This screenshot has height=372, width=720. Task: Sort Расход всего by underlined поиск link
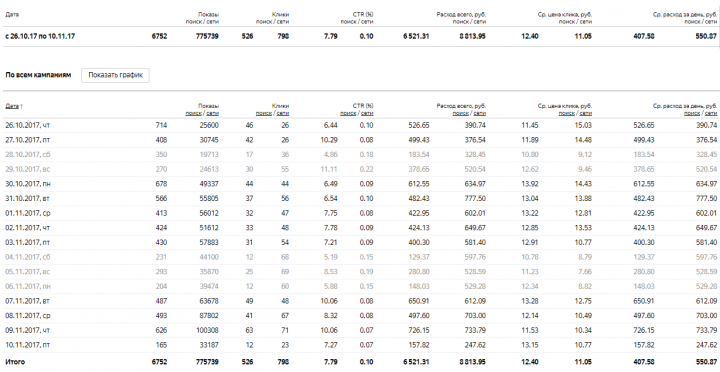(x=461, y=113)
